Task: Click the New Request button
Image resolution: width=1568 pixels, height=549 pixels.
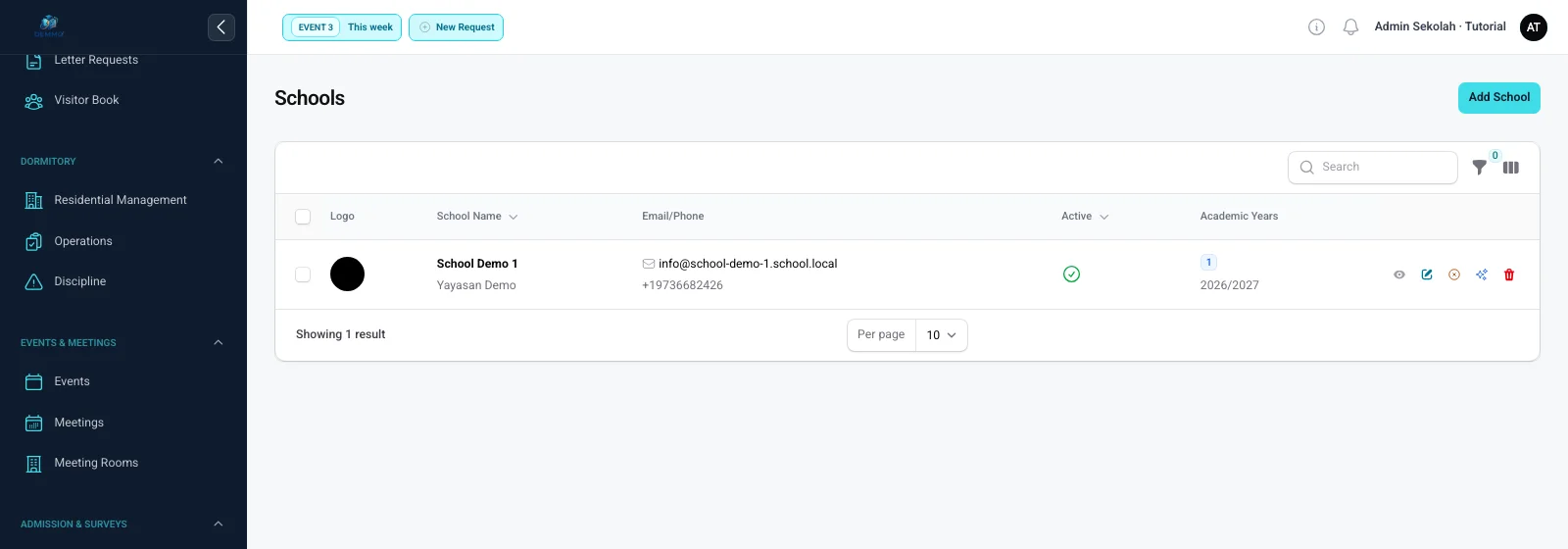Action: tap(456, 27)
